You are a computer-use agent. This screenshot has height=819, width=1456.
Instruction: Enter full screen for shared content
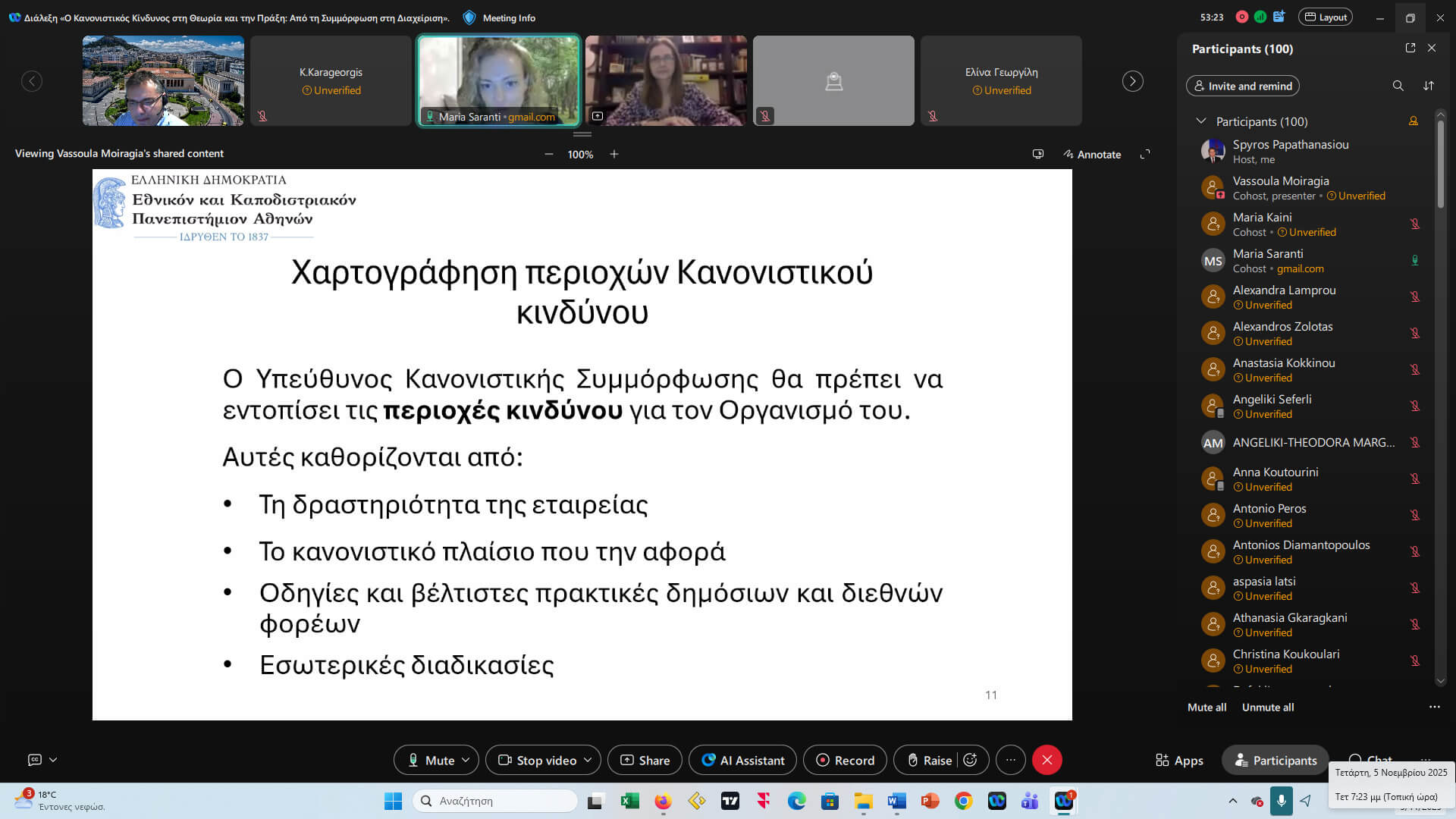tap(1145, 154)
